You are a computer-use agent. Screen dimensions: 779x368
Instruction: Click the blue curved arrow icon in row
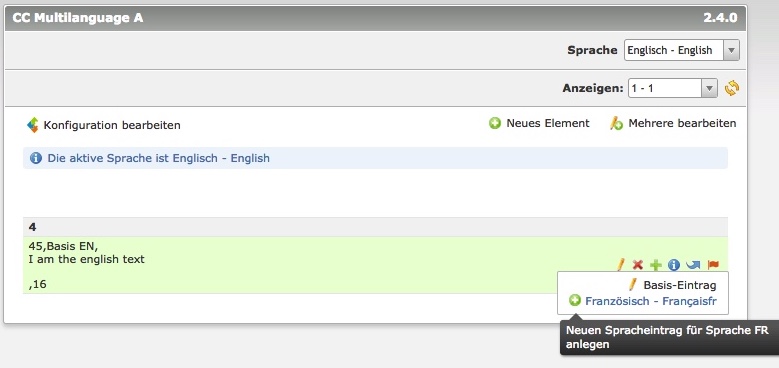[693, 265]
